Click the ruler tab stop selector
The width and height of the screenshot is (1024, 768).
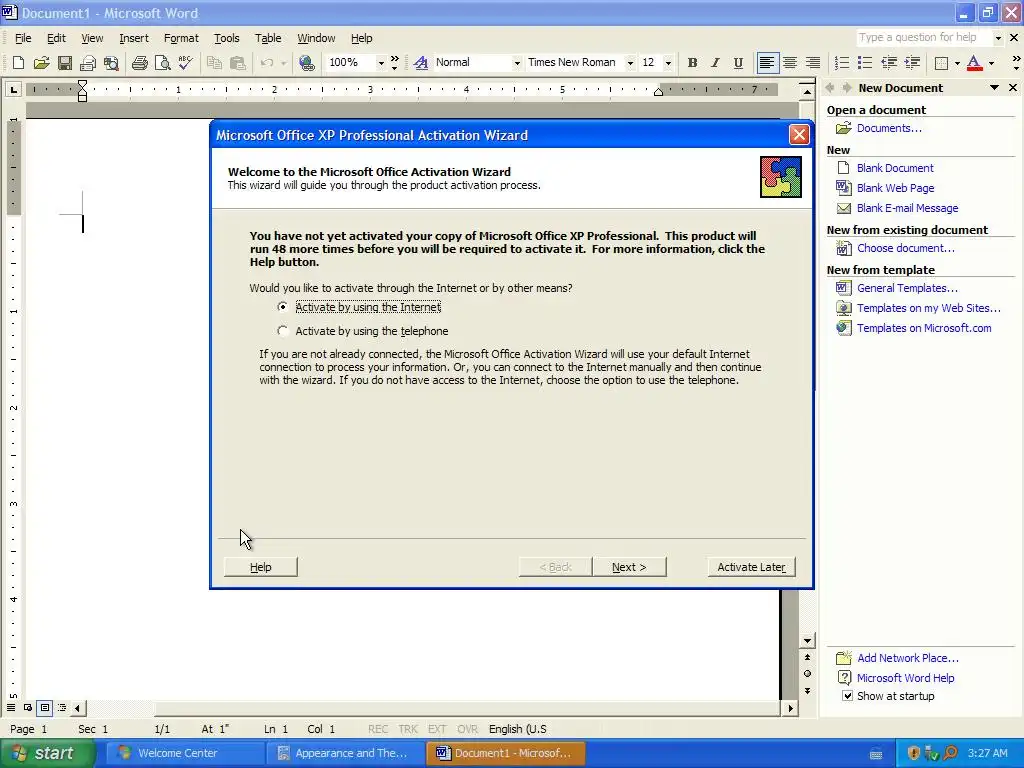pyautogui.click(x=13, y=89)
